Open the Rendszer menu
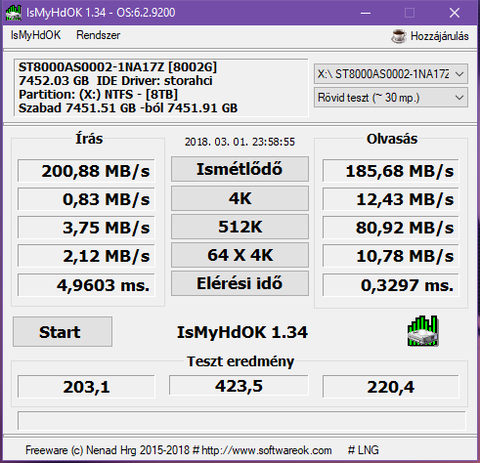The image size is (480, 463). coord(98,35)
